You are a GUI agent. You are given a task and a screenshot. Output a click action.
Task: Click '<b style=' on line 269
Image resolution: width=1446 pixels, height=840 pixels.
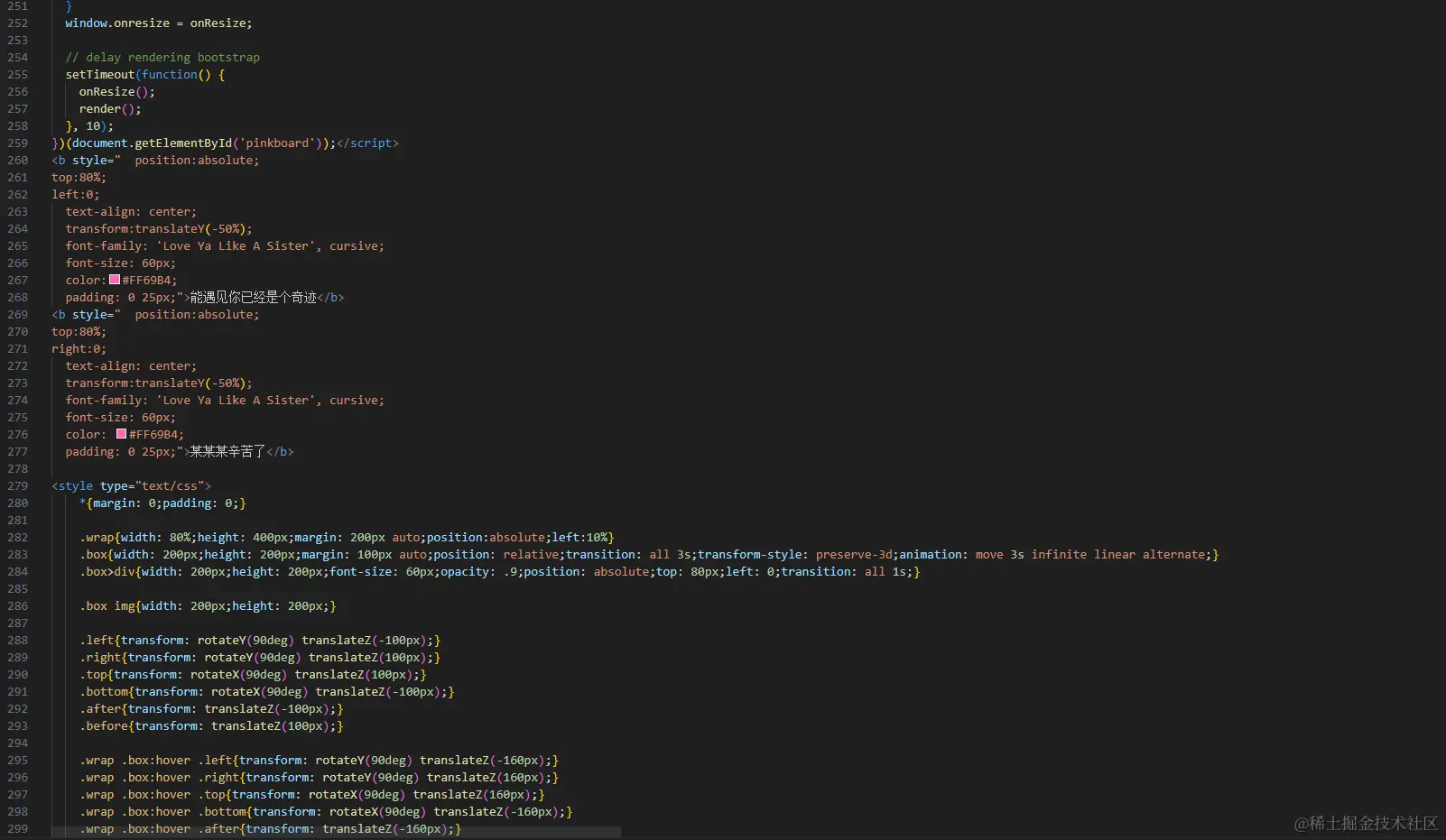(x=86, y=315)
